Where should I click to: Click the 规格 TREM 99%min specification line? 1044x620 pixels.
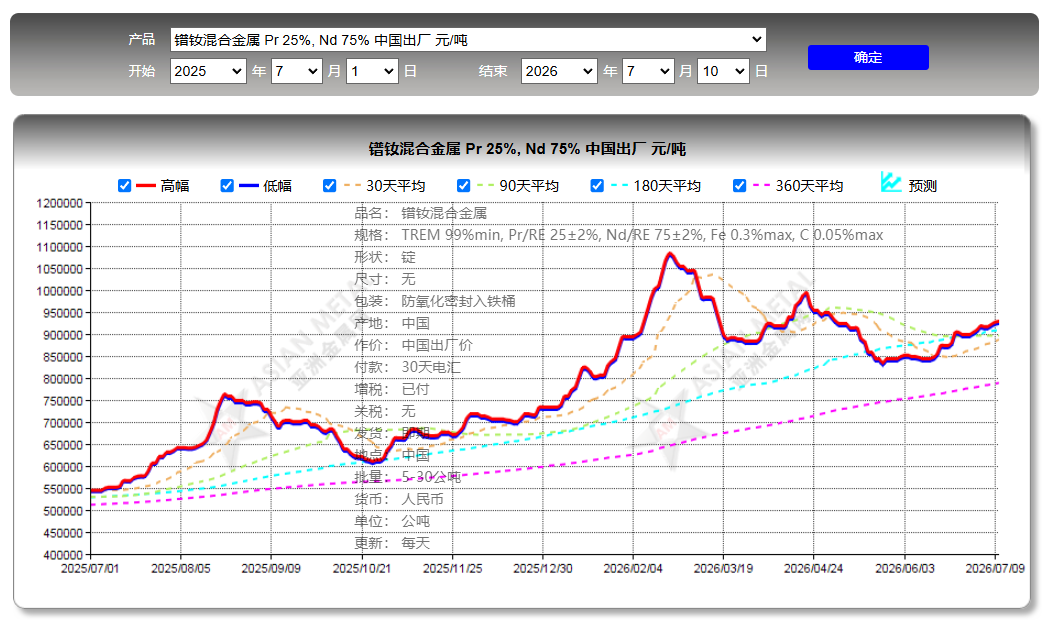pos(619,235)
